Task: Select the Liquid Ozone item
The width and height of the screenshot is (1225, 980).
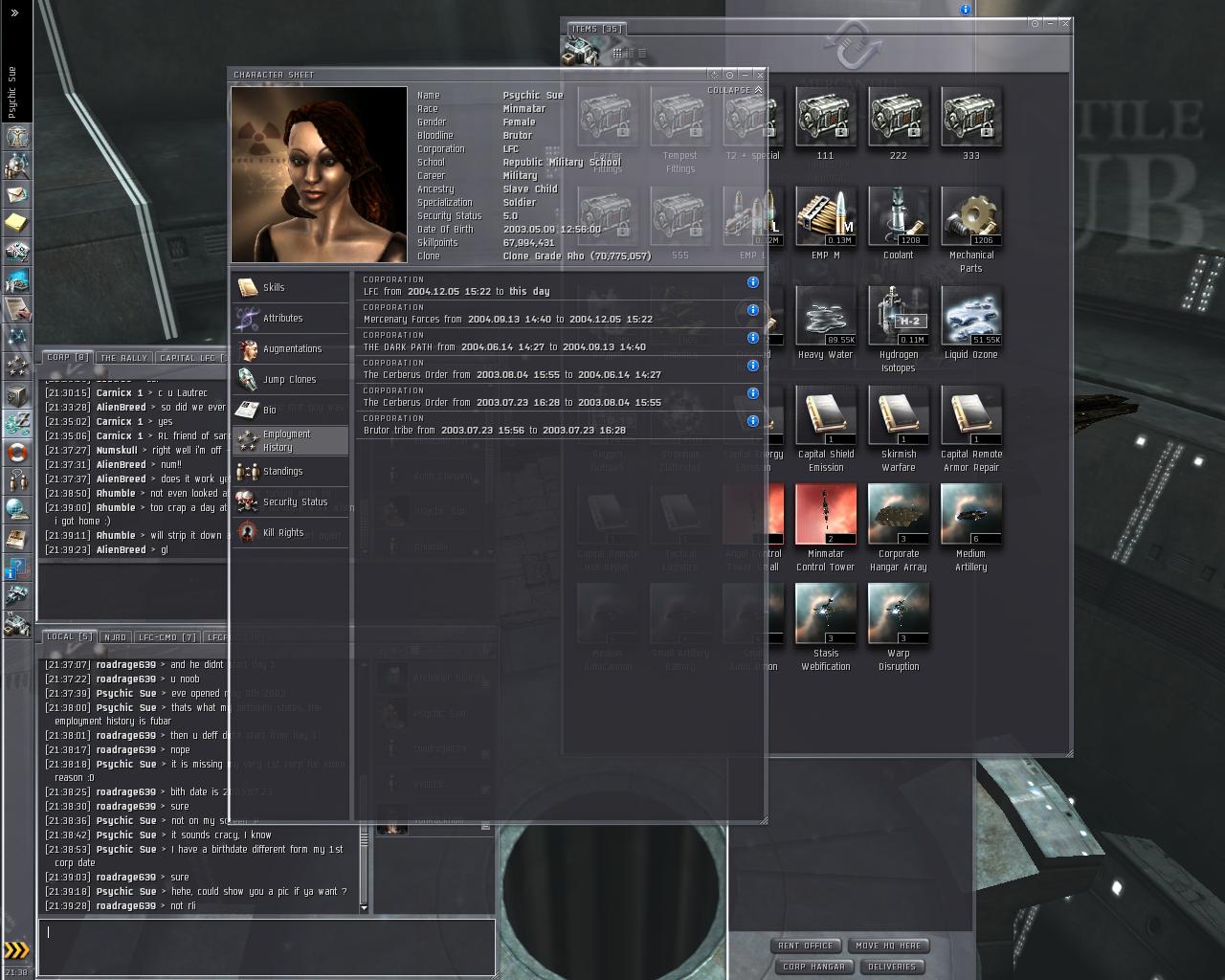Action: coord(971,323)
